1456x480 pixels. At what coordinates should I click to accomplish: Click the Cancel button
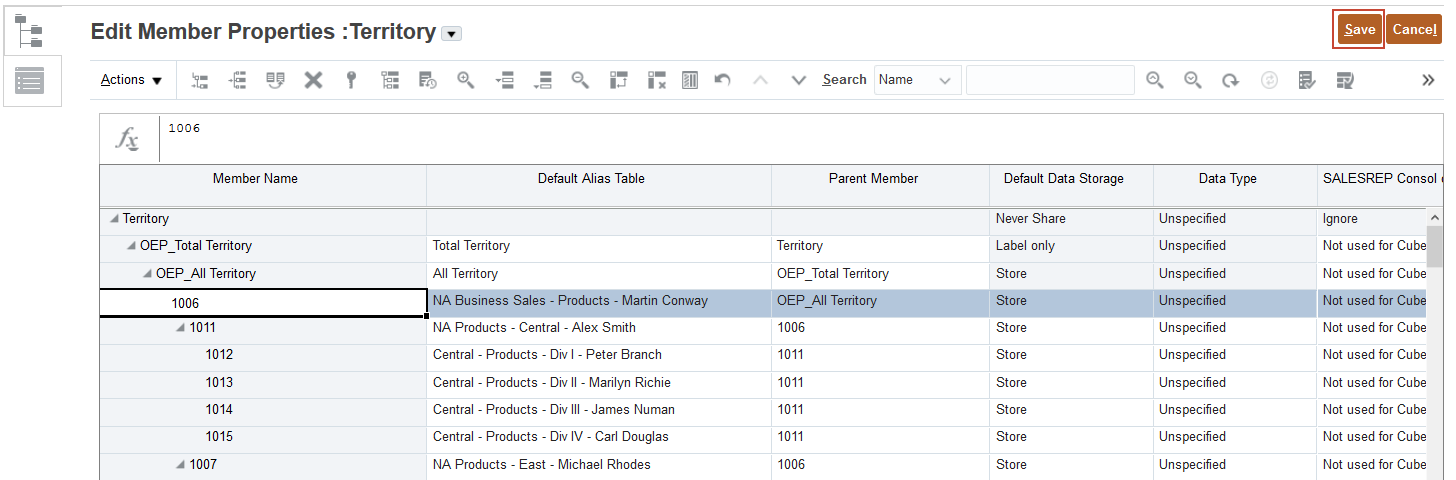[1414, 30]
